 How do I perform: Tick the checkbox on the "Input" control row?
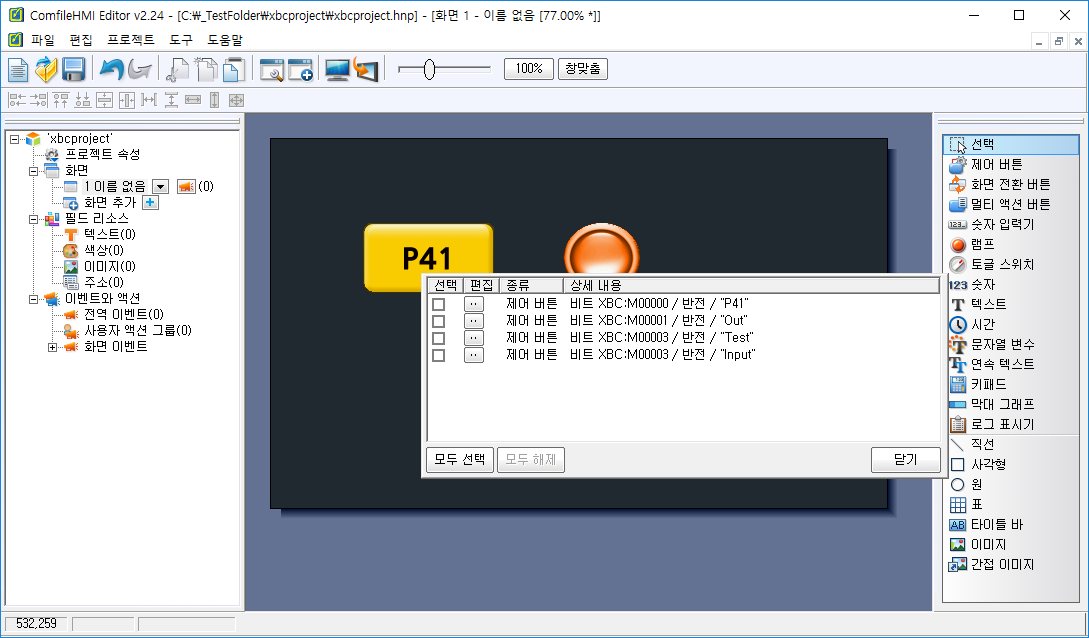[x=437, y=354]
